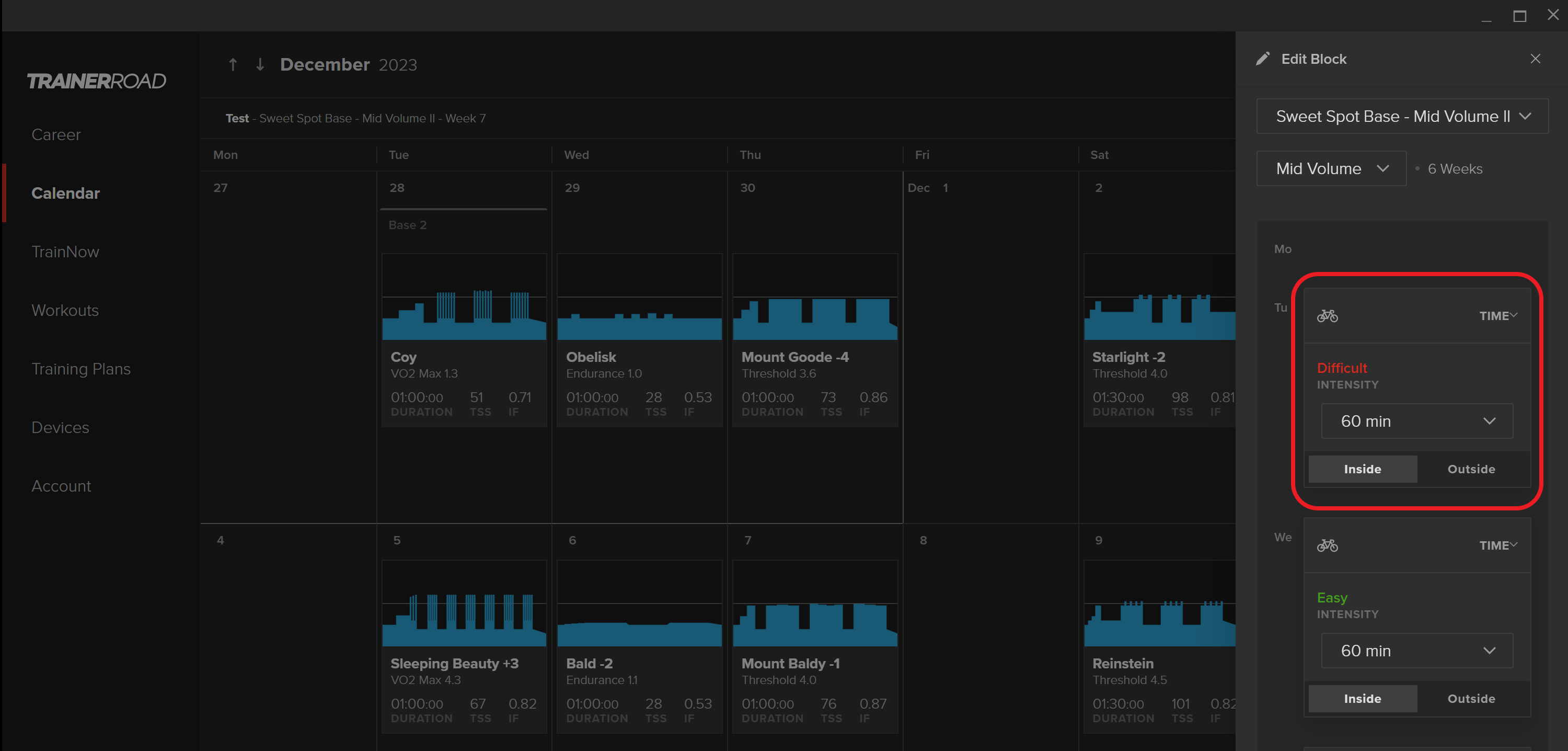Click the up arrow to previous month
The image size is (1568, 751).
[233, 64]
